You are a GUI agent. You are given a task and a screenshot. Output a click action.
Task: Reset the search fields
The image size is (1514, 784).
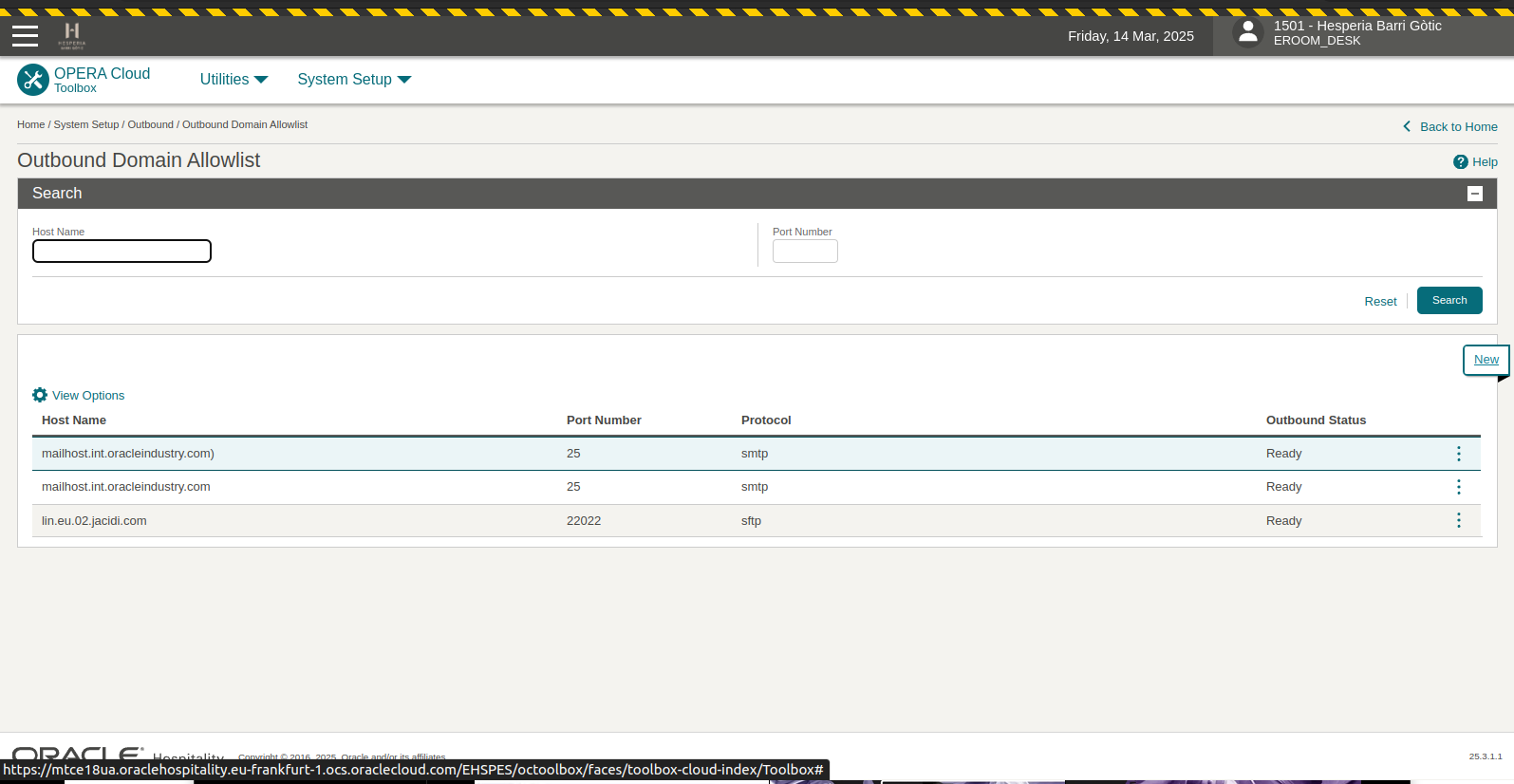(1380, 301)
